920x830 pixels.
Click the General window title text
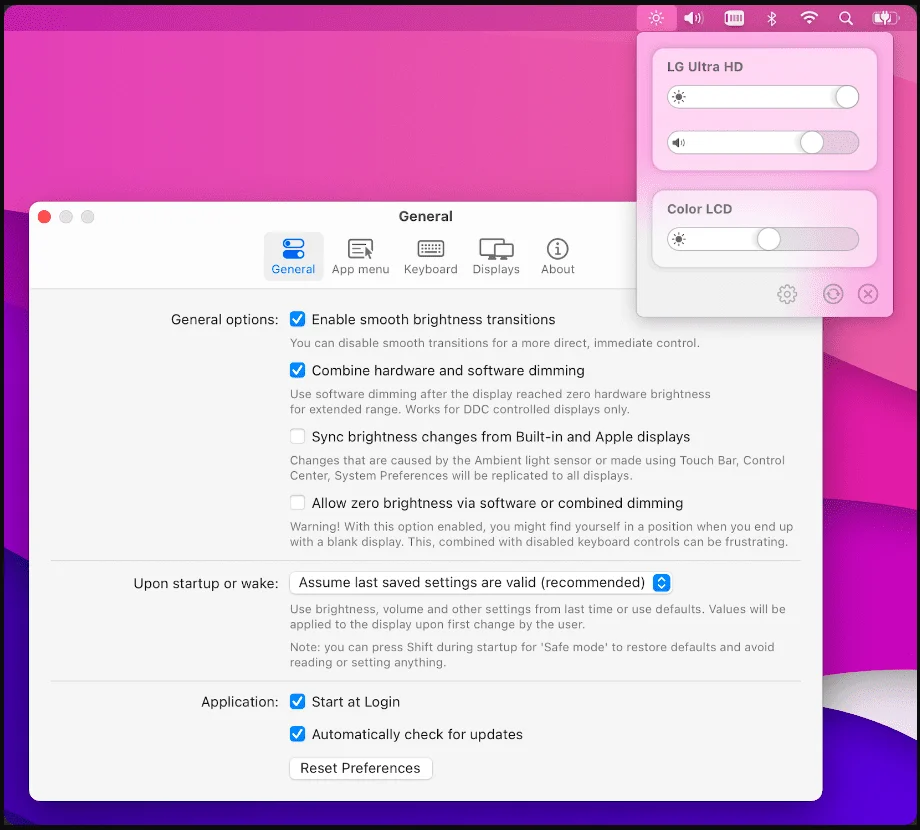click(425, 216)
